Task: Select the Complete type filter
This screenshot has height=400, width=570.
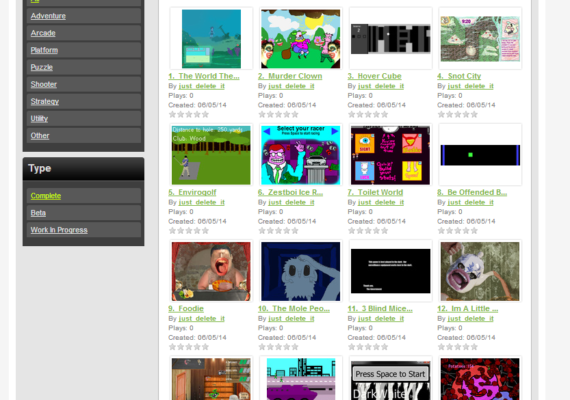Action: [x=45, y=196]
